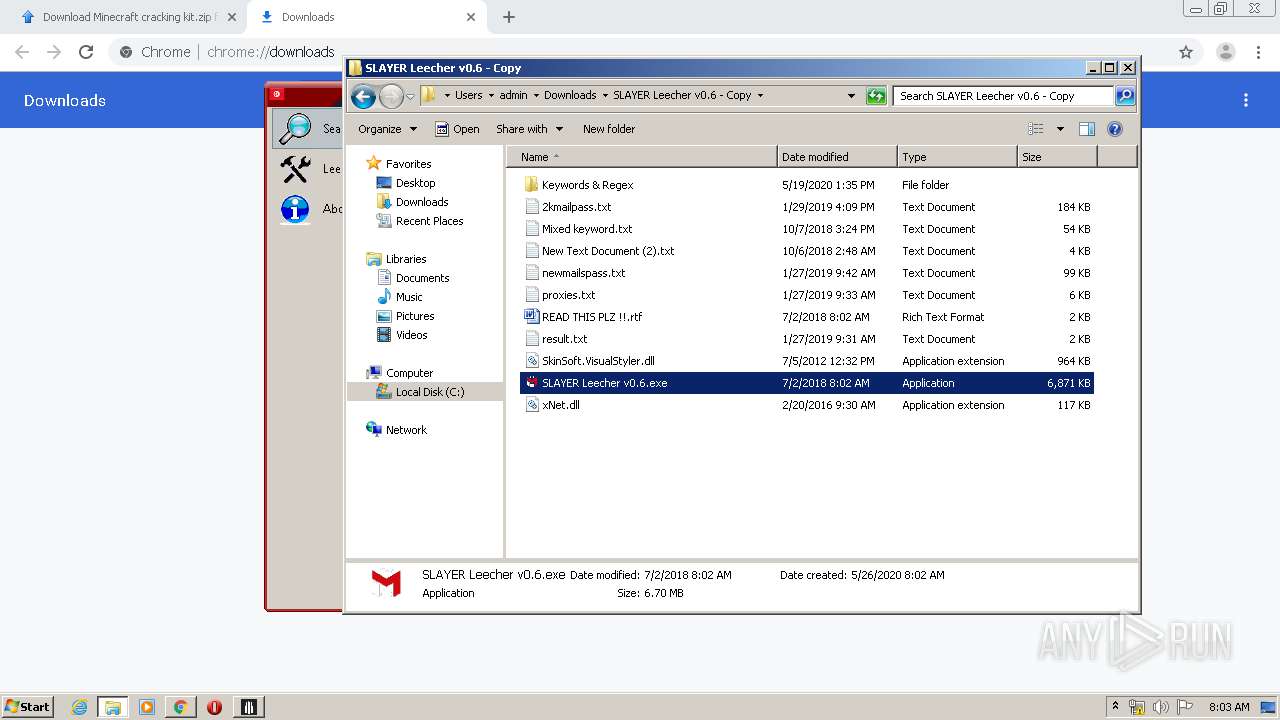Click the Open button in Explorer toolbar
The image size is (1280, 720).
tap(457, 129)
